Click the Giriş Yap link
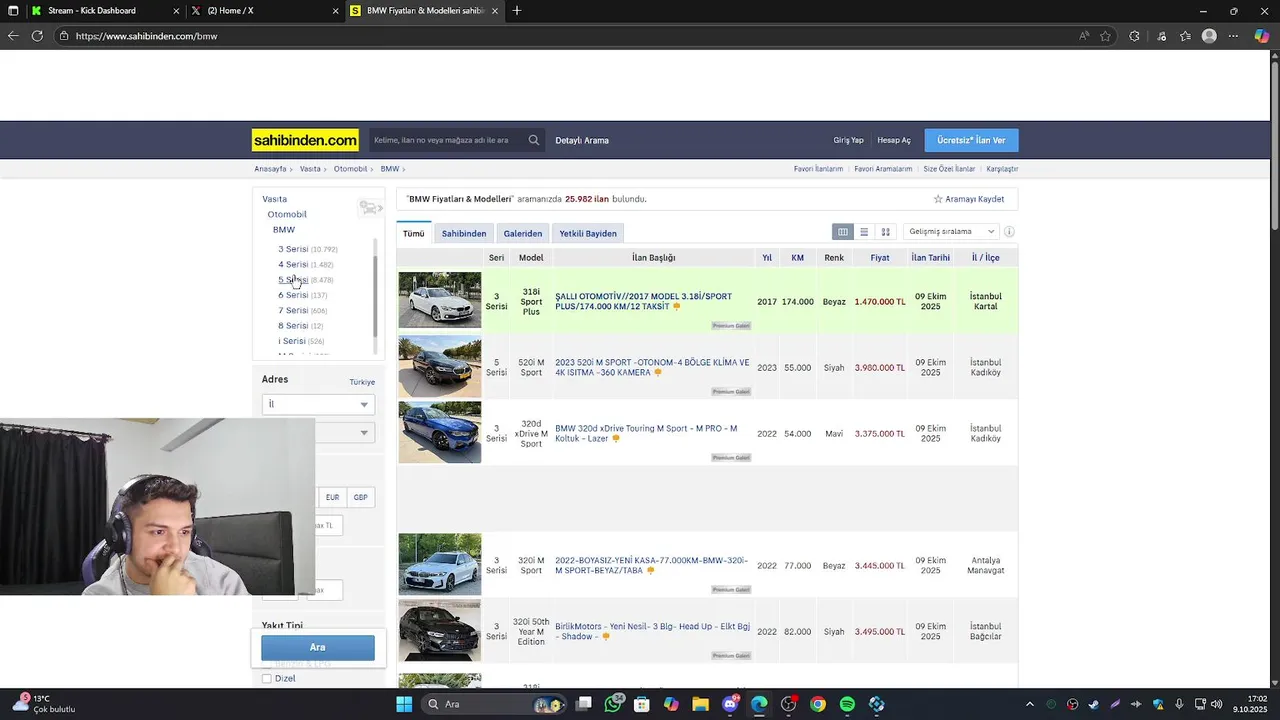 click(848, 140)
